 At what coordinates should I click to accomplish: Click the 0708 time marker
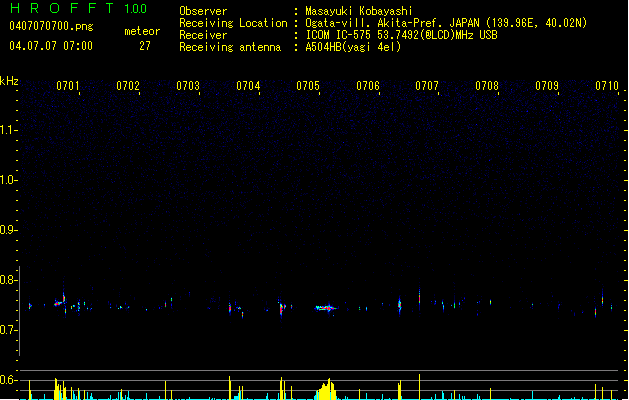pyautogui.click(x=487, y=86)
